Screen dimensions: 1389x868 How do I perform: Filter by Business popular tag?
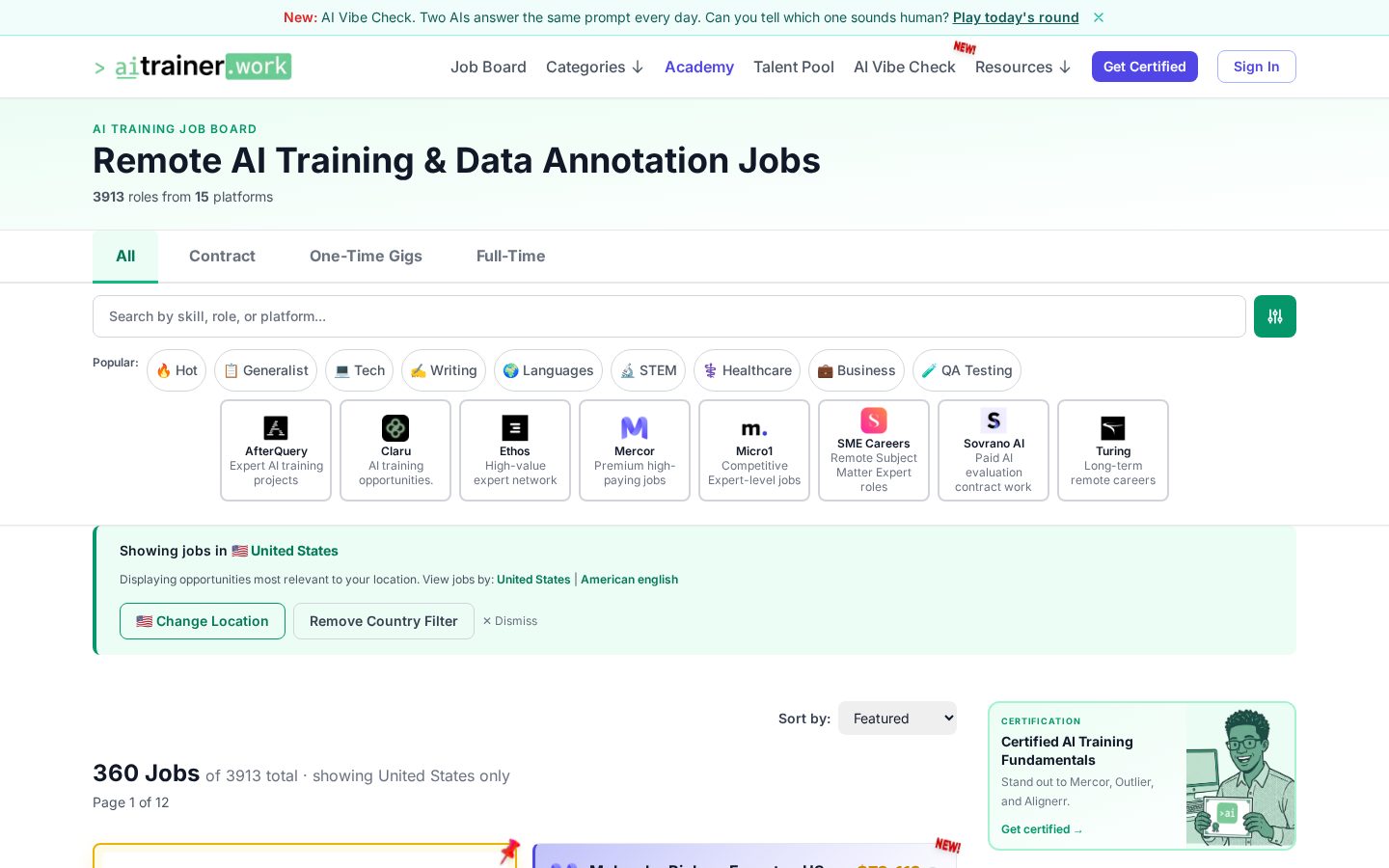tap(857, 370)
